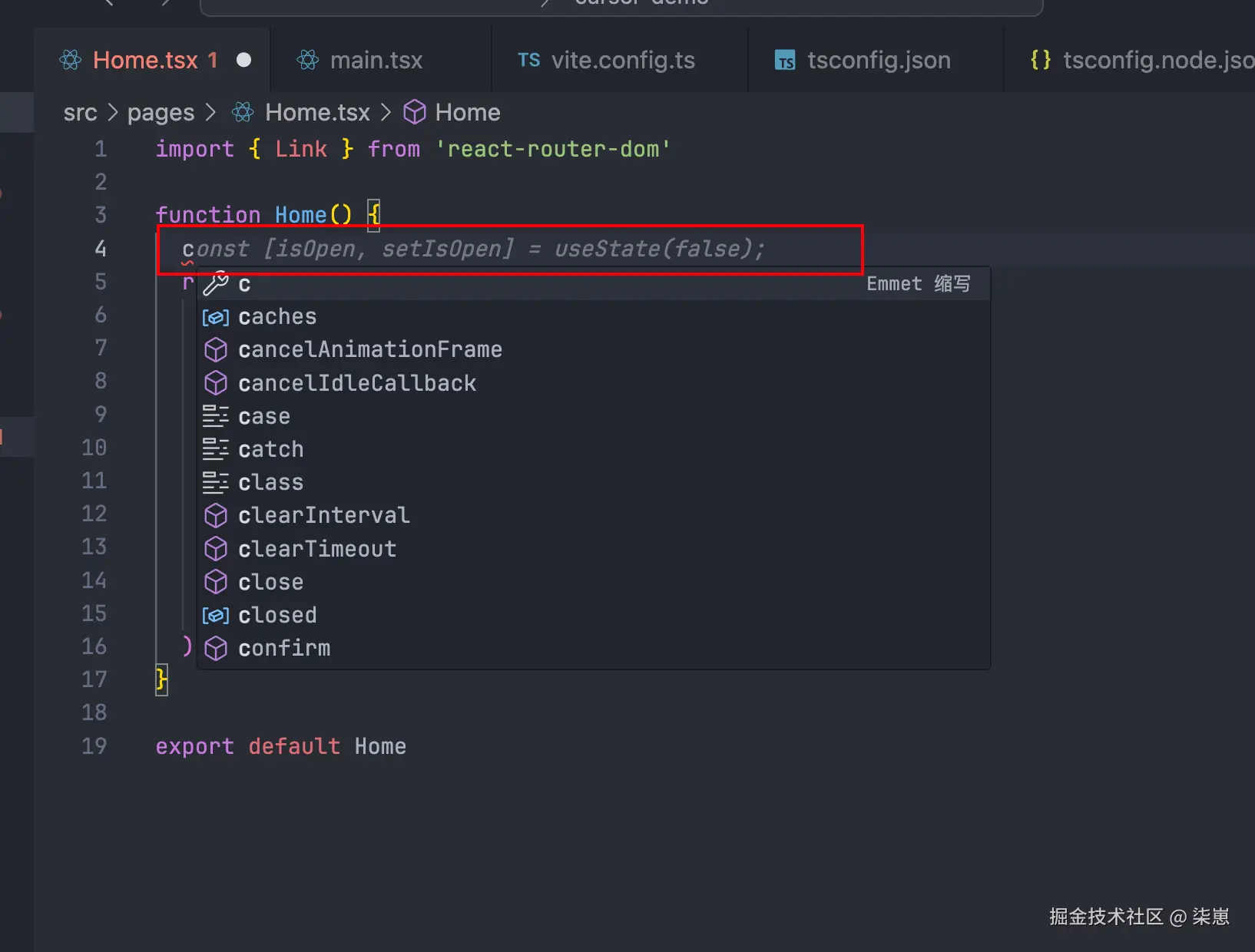The width and height of the screenshot is (1255, 952).
Task: Expand the chevron after src in breadcrumbs
Action: pos(113,113)
